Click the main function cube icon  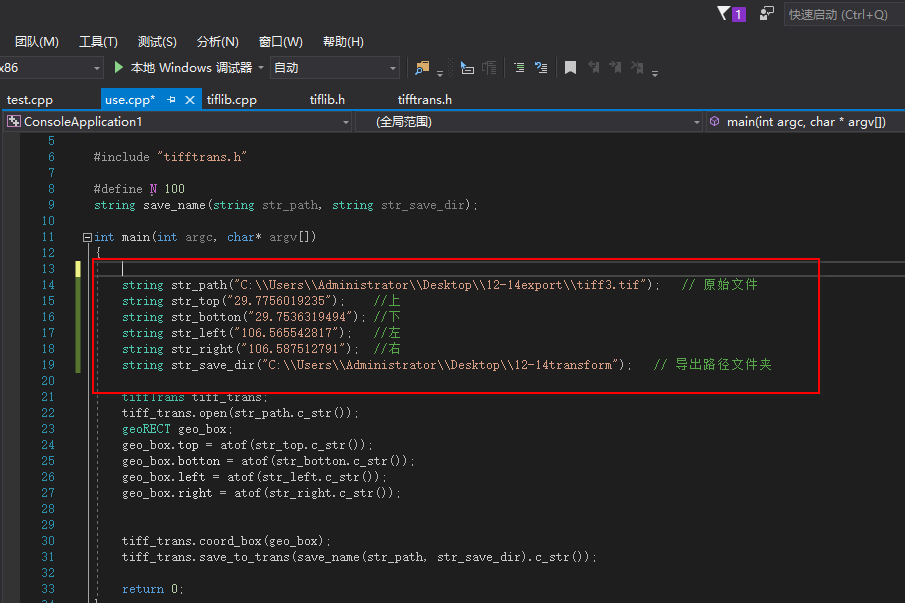point(715,122)
